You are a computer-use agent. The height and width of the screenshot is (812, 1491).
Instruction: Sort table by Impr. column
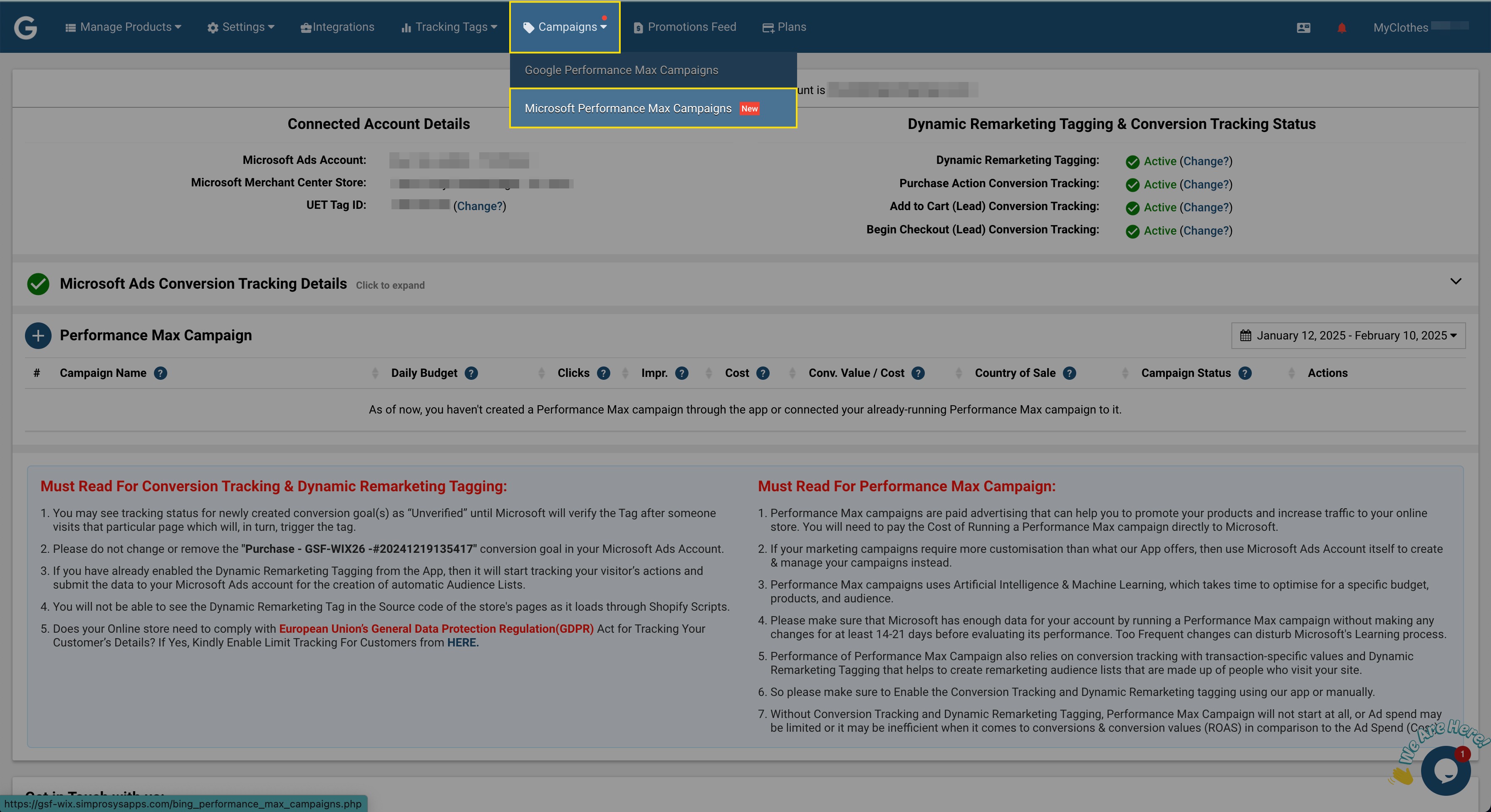pyautogui.click(x=709, y=373)
